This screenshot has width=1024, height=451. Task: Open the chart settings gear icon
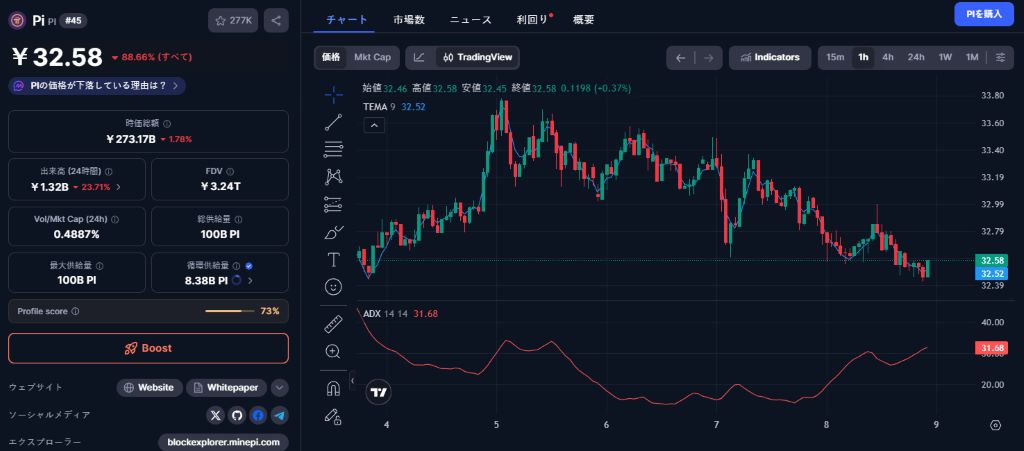pos(995,425)
